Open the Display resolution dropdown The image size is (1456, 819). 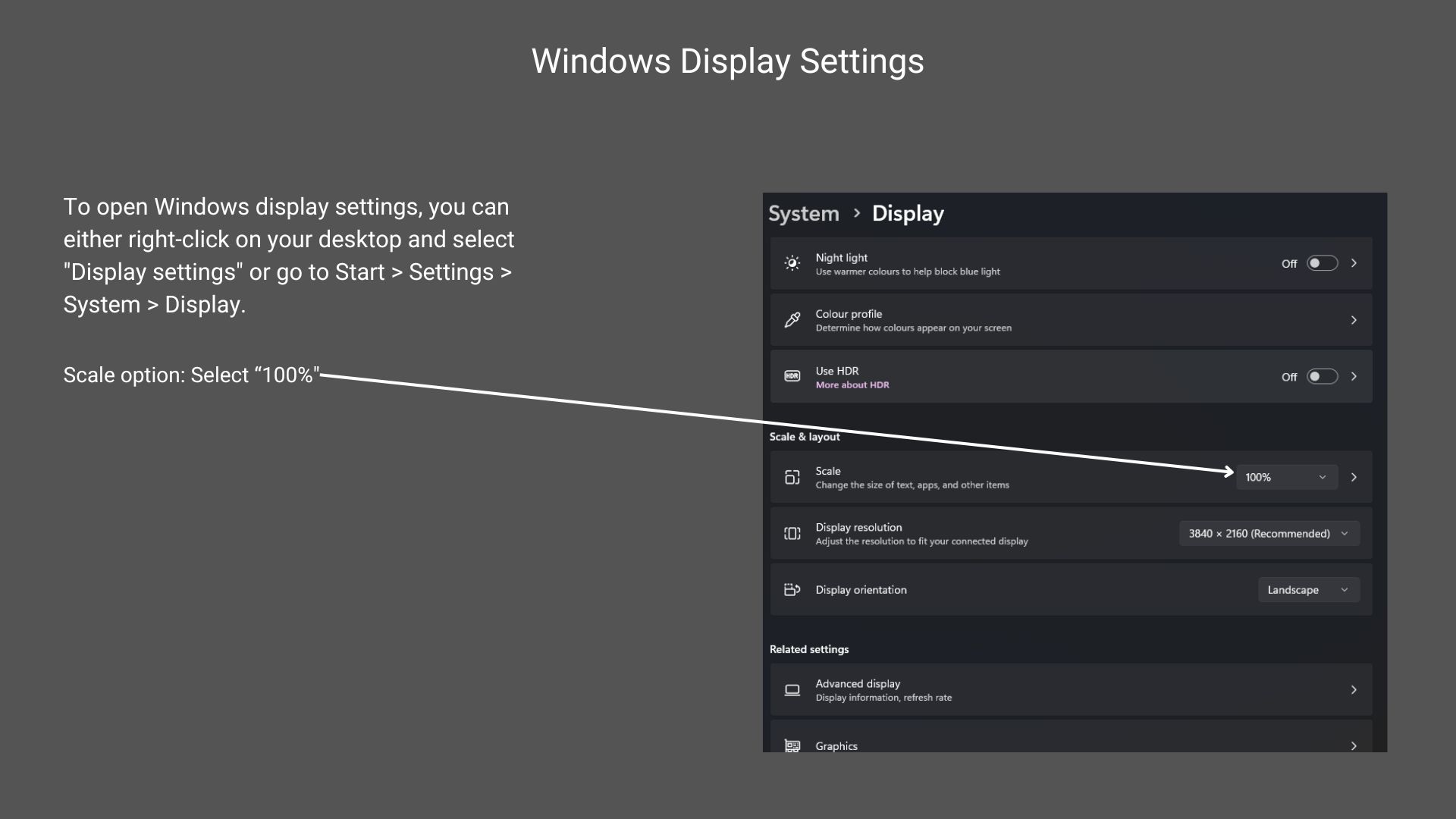1269,533
